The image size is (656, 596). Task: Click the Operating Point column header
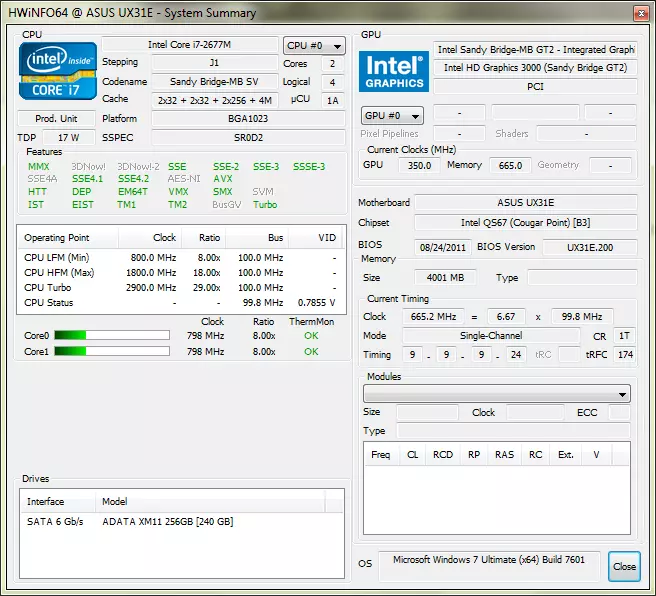click(68, 238)
